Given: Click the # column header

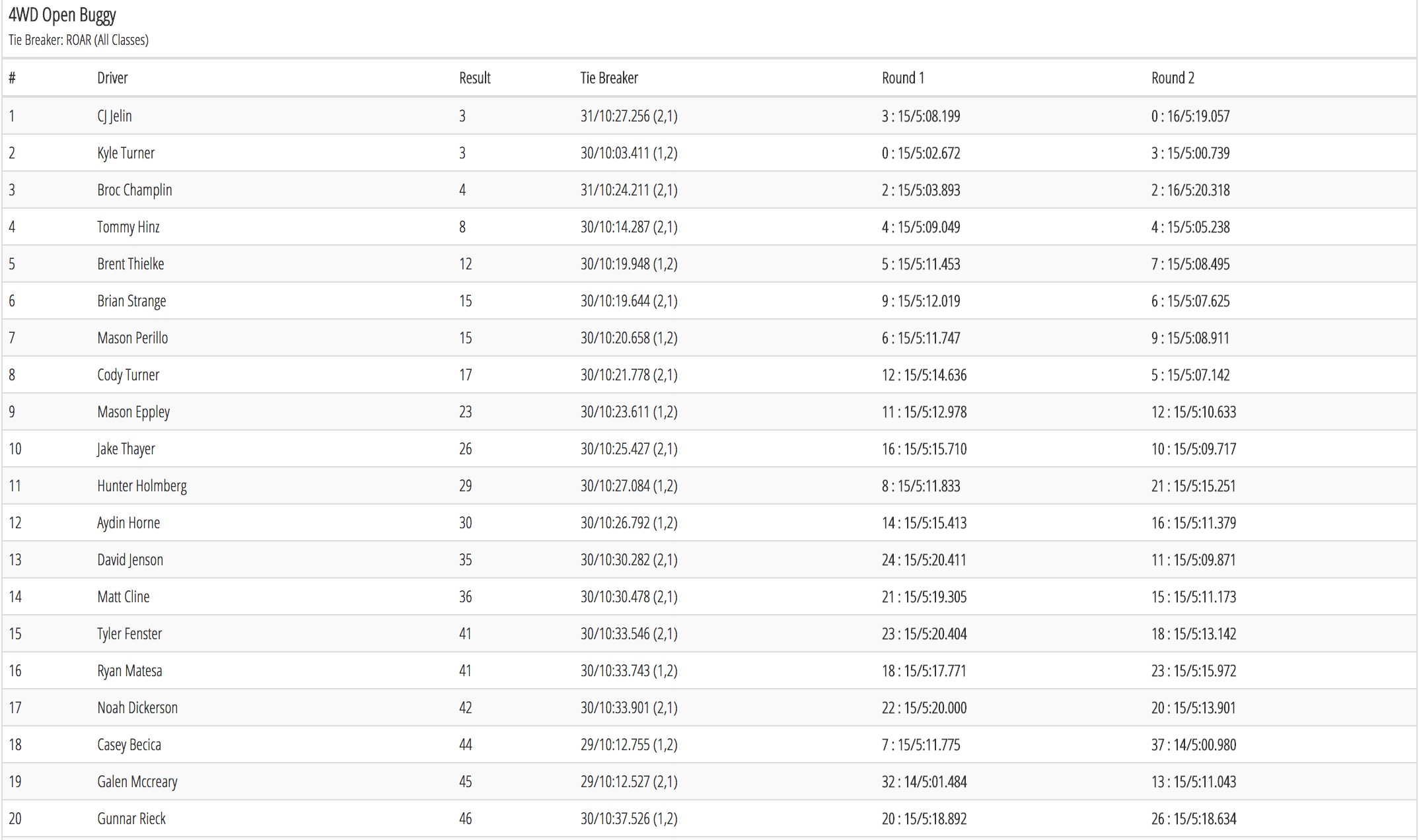Looking at the screenshot, I should (12, 78).
